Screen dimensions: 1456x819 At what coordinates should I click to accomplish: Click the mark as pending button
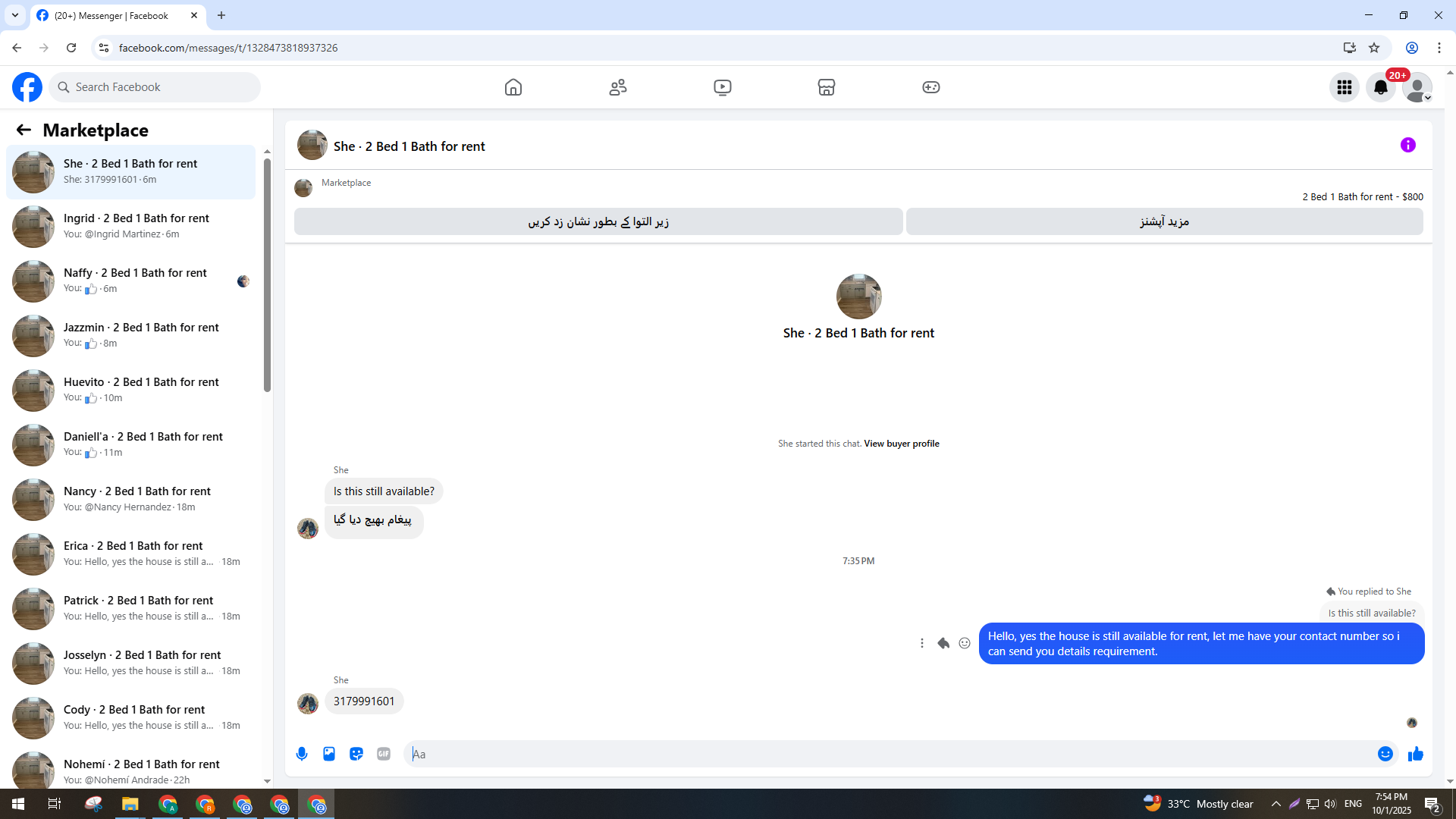pyautogui.click(x=598, y=221)
